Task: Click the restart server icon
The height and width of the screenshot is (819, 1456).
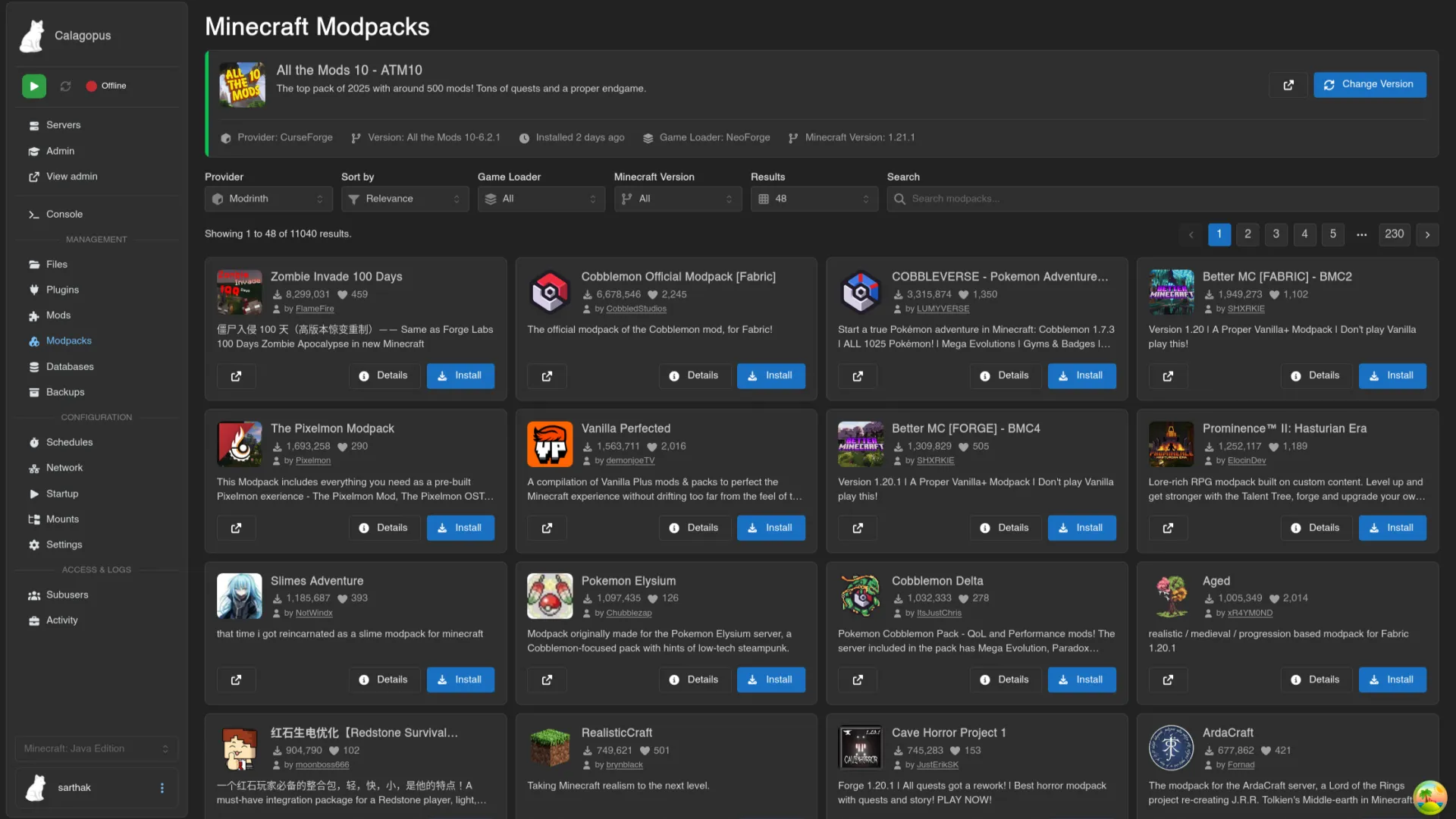Action: [66, 86]
